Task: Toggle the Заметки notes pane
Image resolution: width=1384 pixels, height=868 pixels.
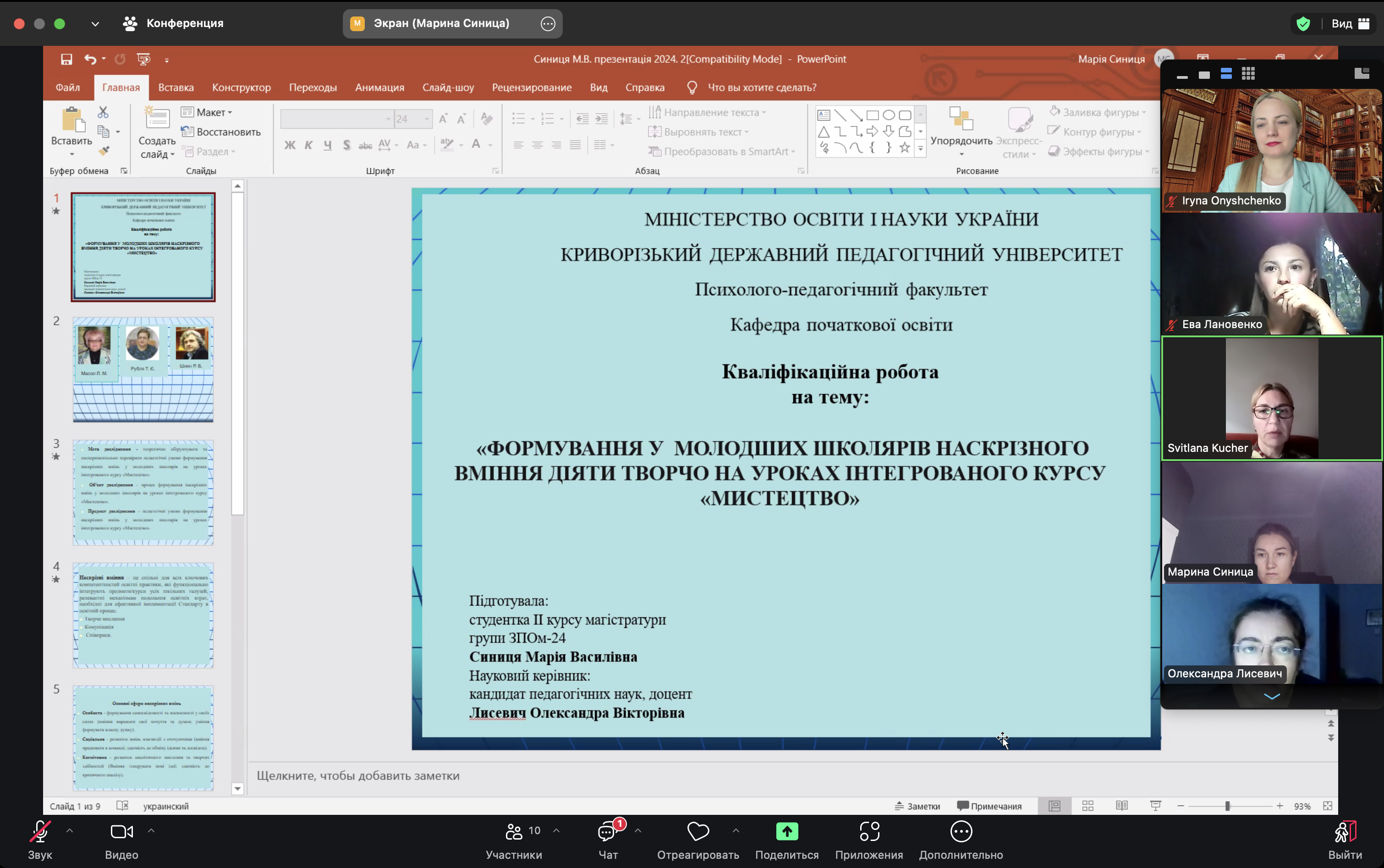Action: tap(917, 806)
